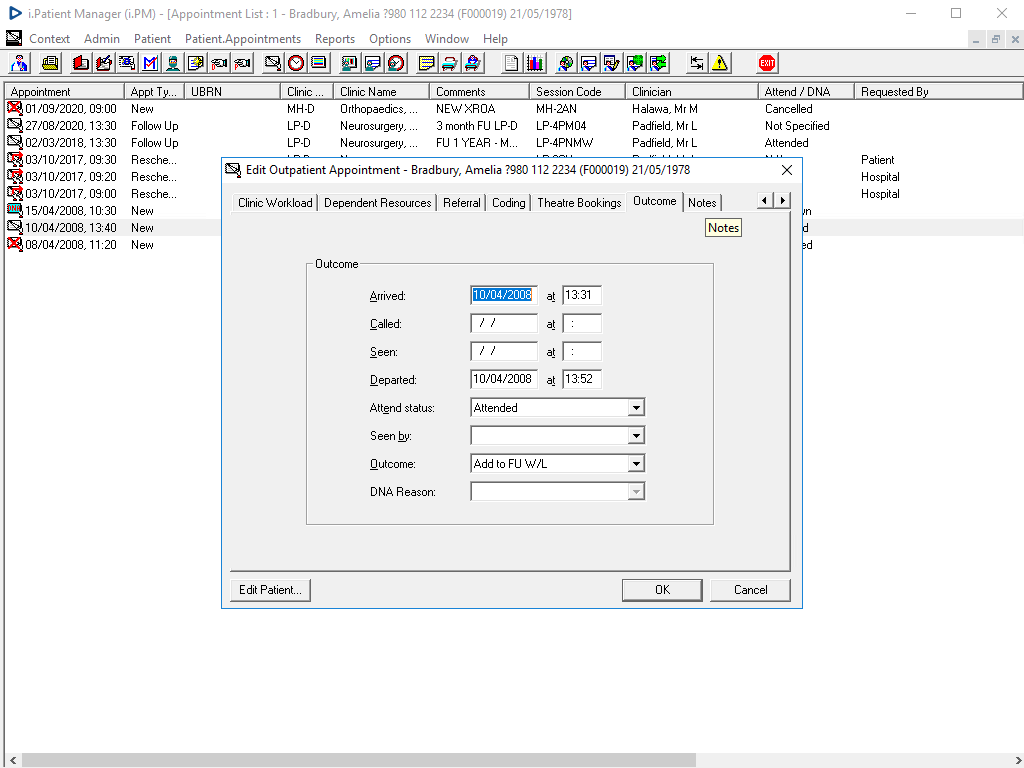Confirm the dialog with OK

(x=662, y=590)
